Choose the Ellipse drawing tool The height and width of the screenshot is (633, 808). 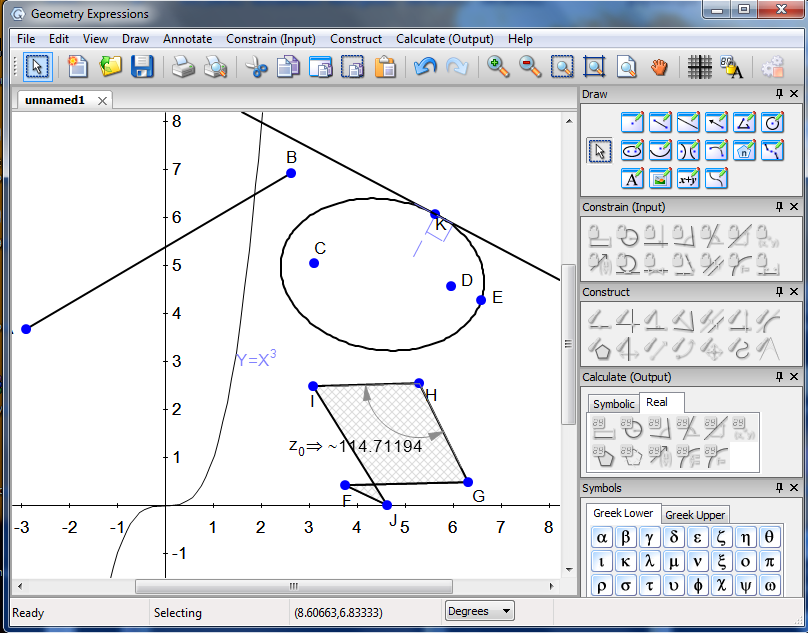[x=632, y=151]
